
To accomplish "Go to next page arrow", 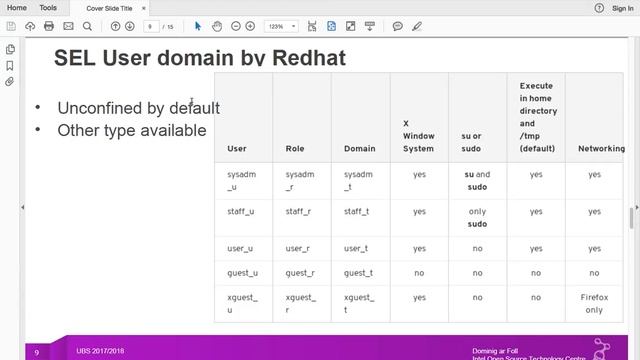I will click(x=130, y=27).
